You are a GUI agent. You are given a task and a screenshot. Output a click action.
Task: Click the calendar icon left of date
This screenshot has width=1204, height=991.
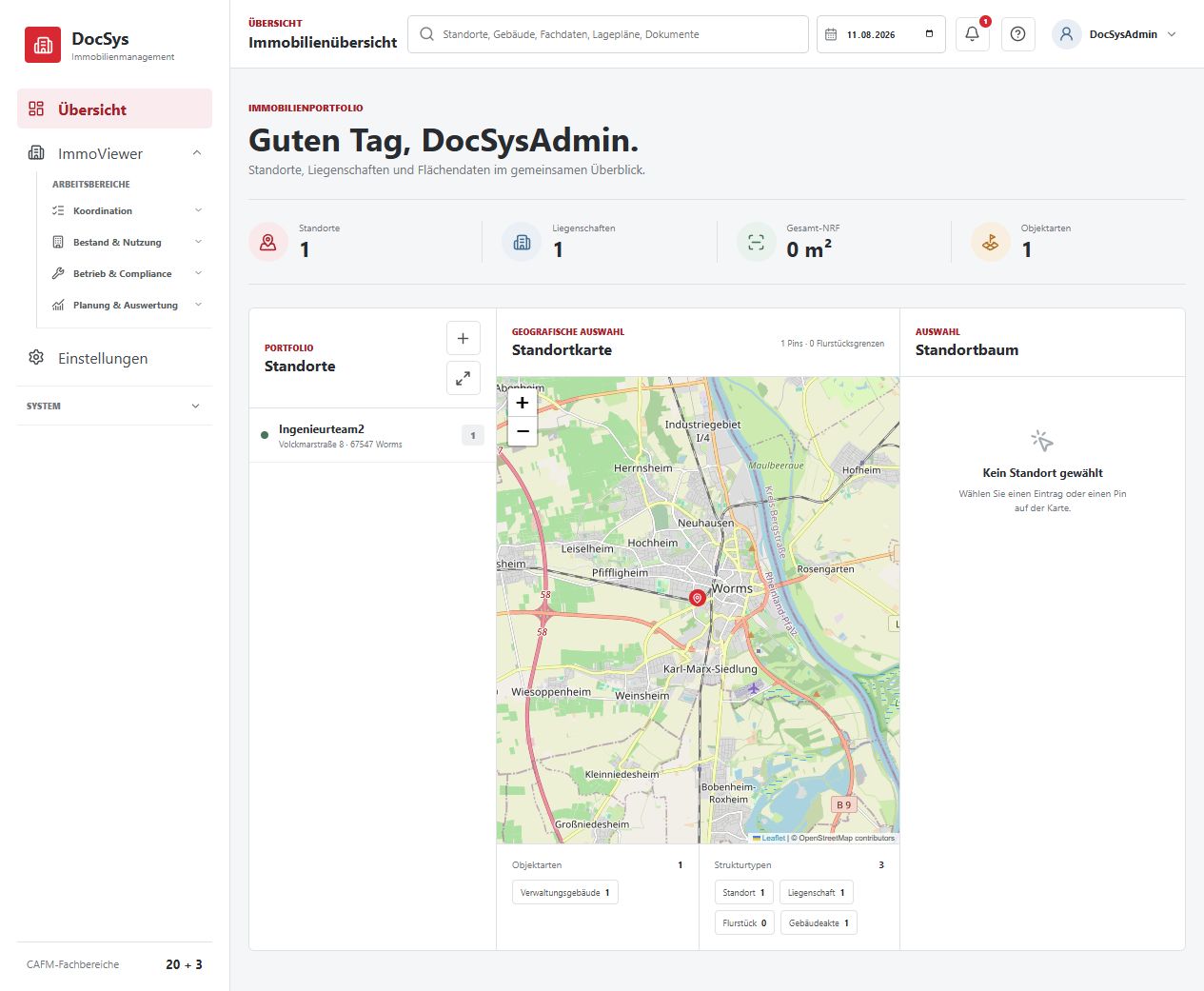[x=831, y=34]
